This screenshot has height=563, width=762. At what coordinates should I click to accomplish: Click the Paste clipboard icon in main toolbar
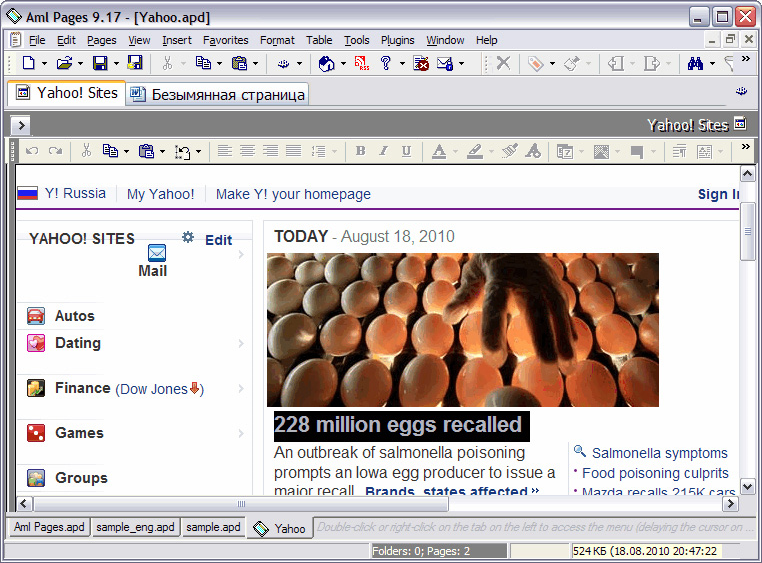coord(239,63)
